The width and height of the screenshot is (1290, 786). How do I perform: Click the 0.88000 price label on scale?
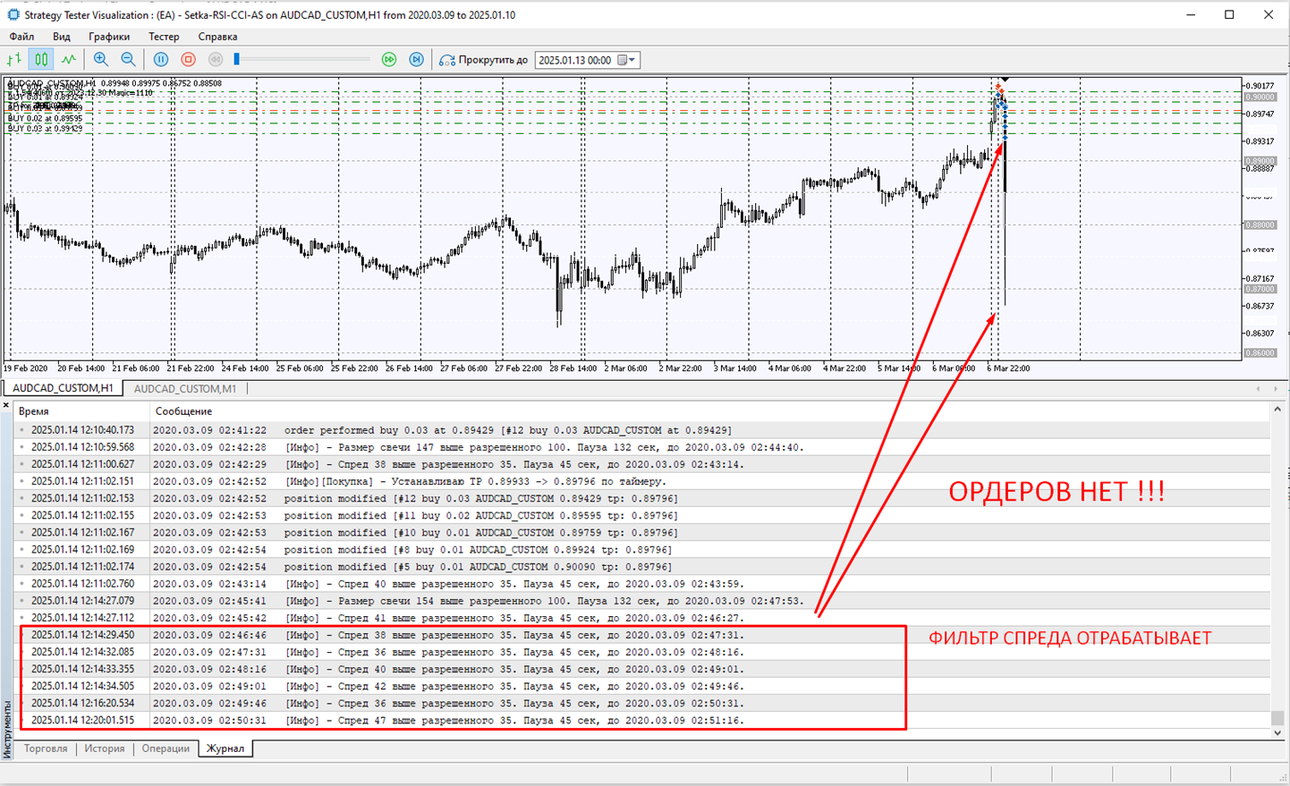[x=1260, y=225]
